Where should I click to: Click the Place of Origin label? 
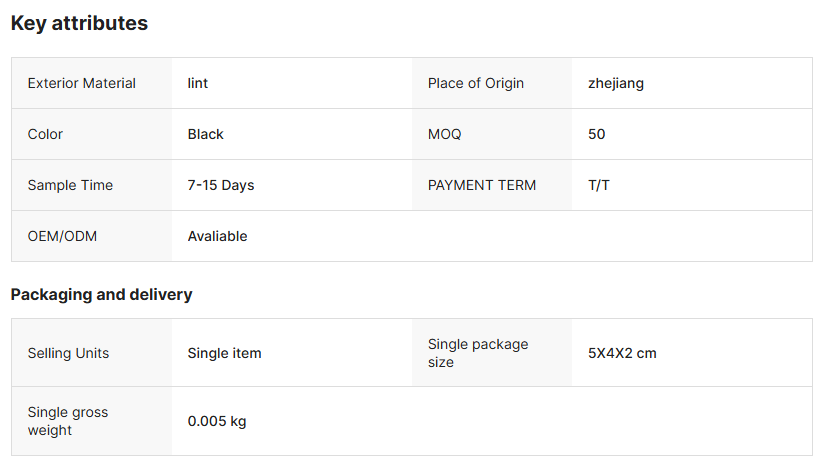click(476, 83)
